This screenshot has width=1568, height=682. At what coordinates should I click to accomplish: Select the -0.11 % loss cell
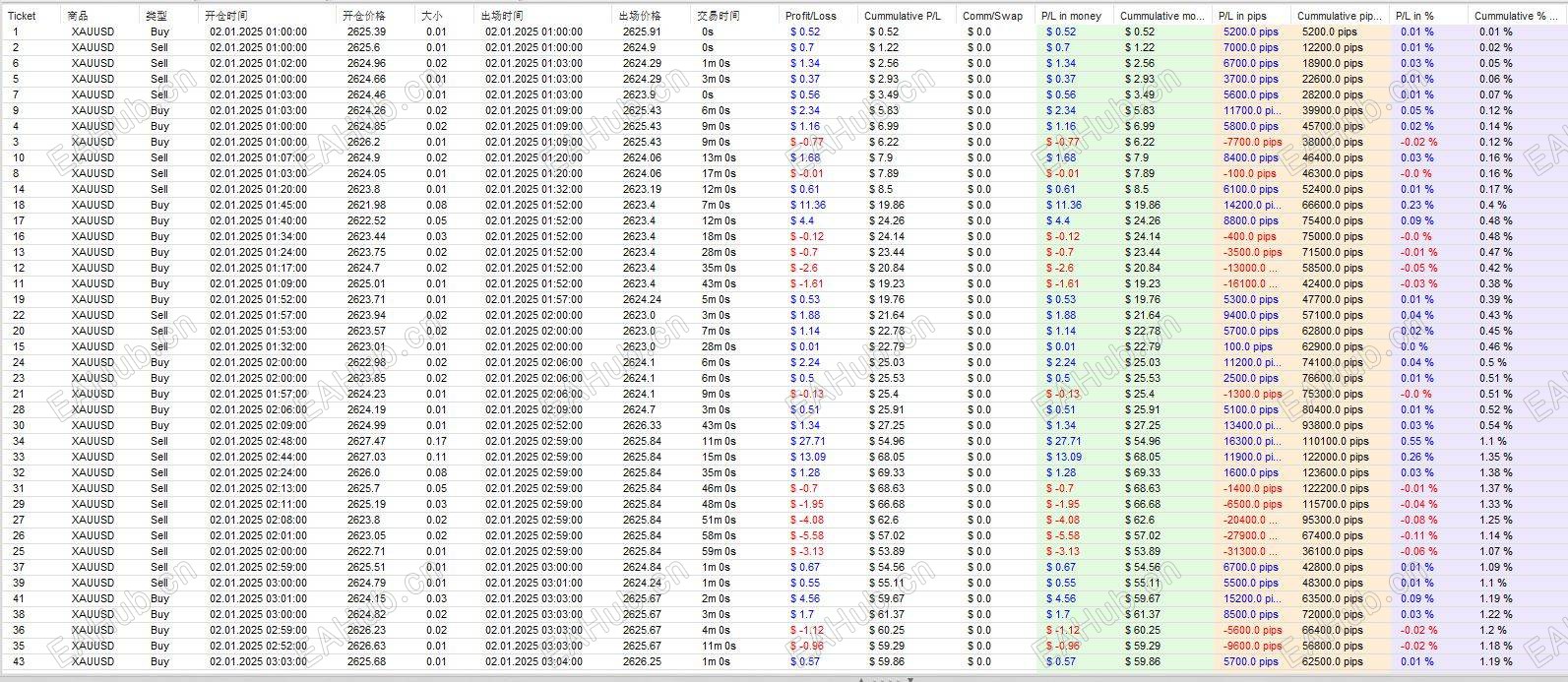(1419, 535)
